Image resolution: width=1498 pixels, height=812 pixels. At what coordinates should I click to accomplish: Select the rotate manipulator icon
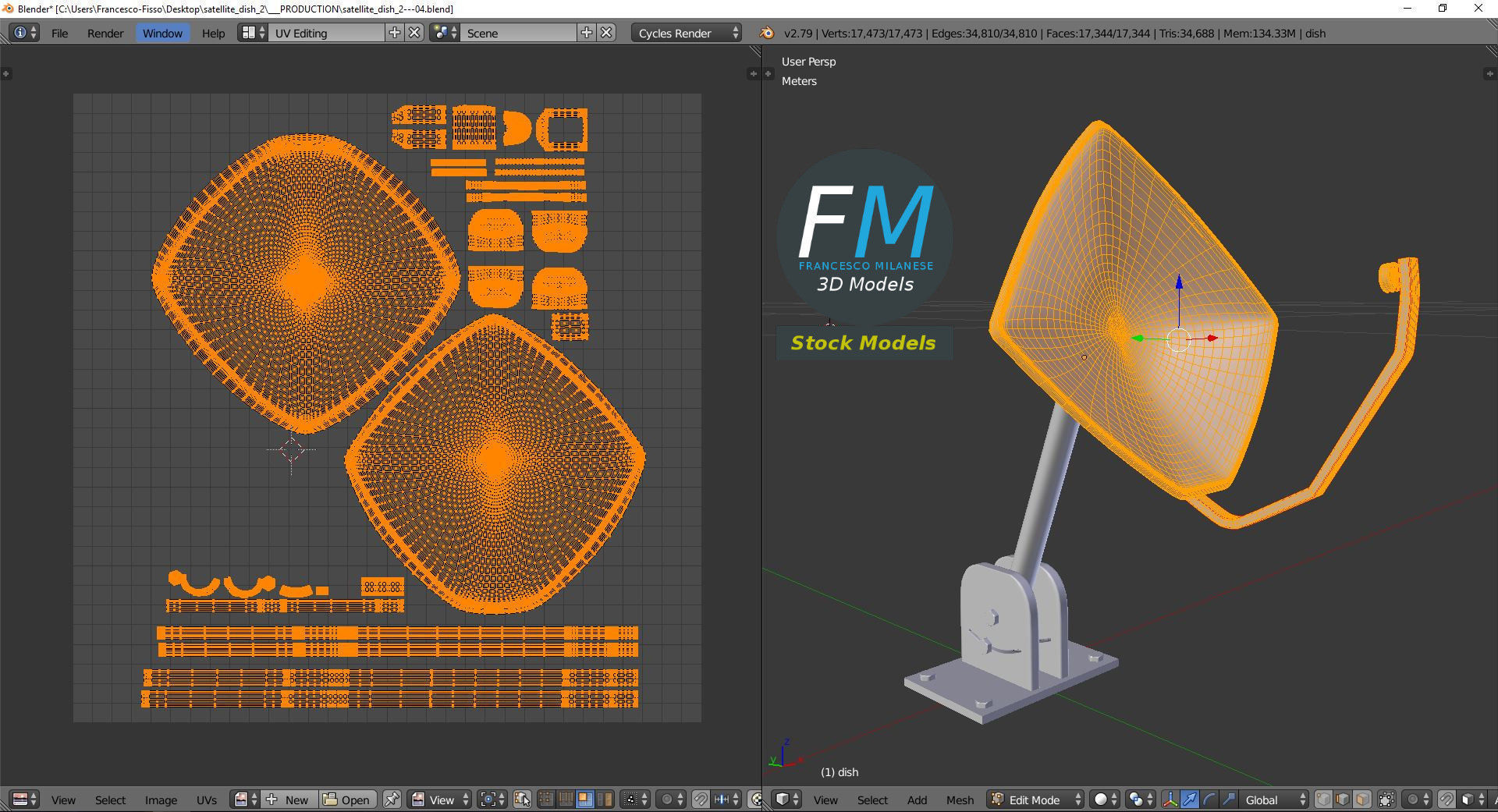pos(1209,800)
